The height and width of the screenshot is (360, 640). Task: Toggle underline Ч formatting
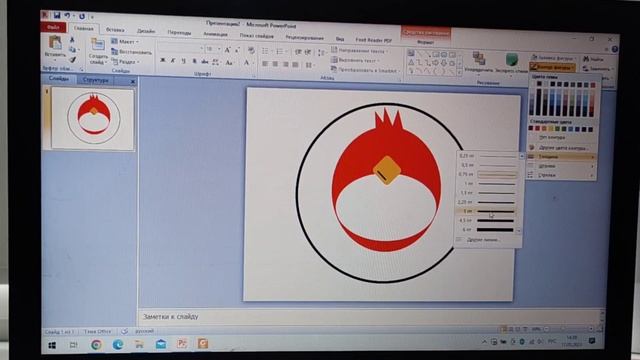pos(184,61)
